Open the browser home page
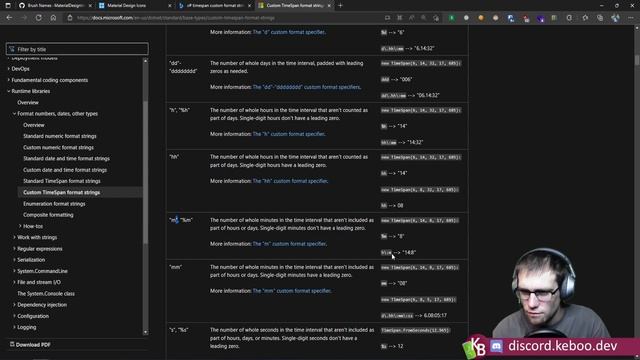The image size is (640, 360). pyautogui.click(x=53, y=18)
